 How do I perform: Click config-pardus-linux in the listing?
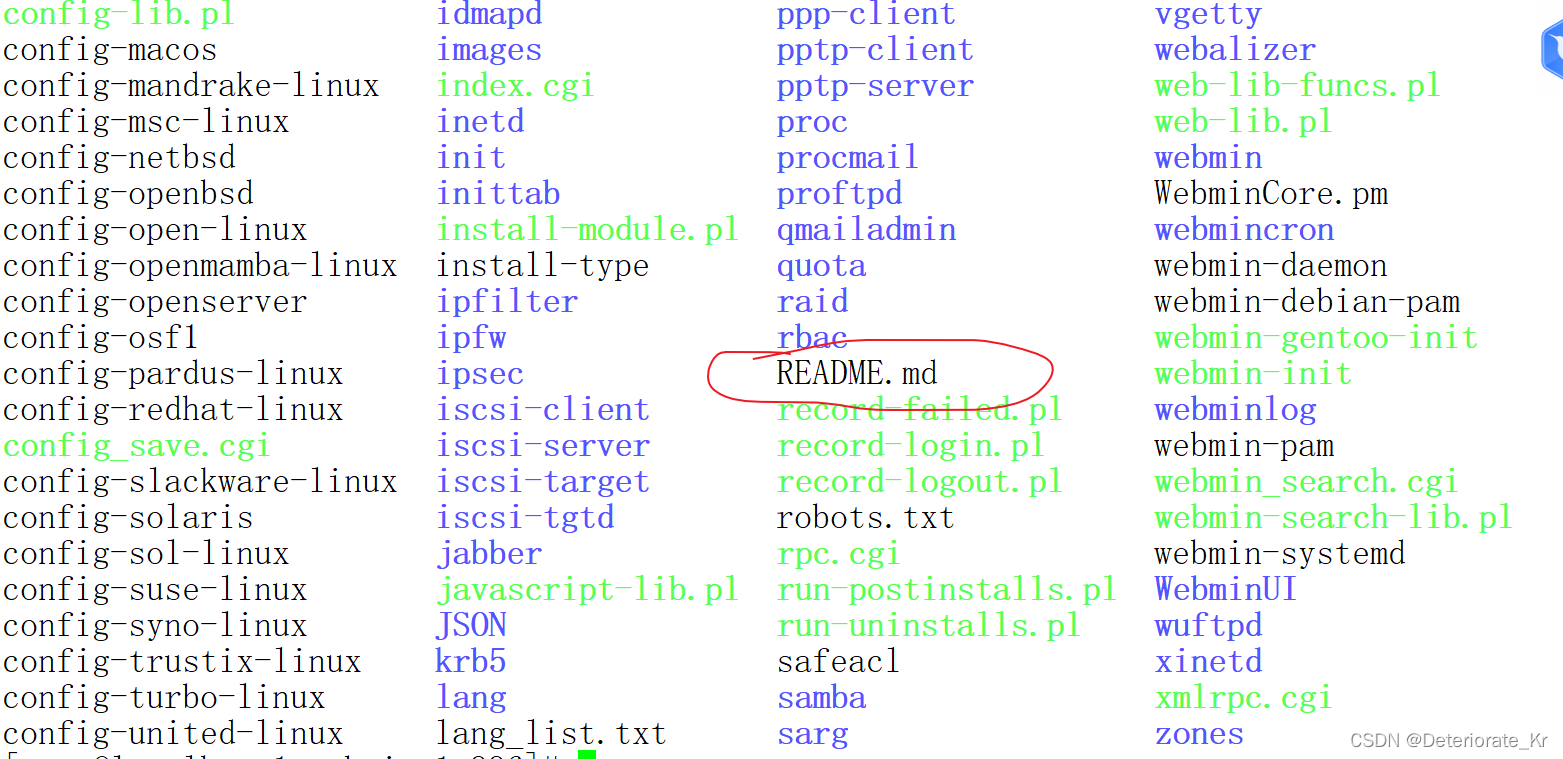(x=173, y=374)
